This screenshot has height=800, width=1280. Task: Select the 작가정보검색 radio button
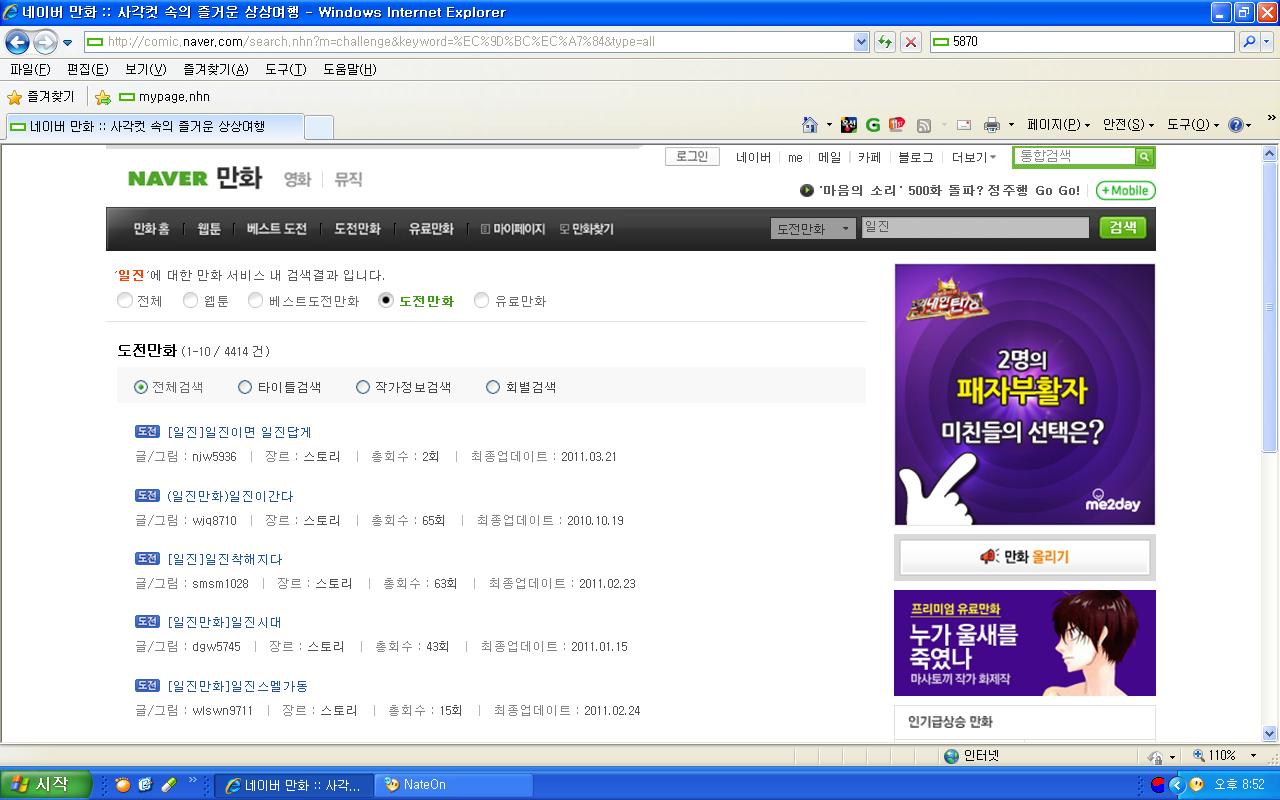(363, 387)
